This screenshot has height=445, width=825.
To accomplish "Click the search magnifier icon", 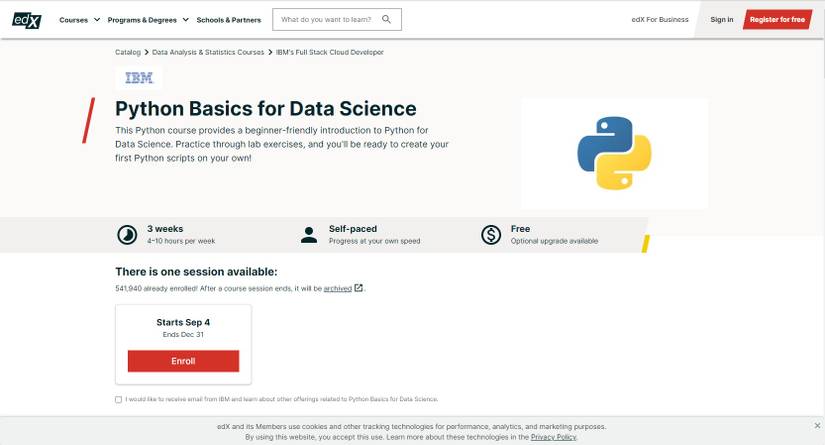I will (388, 19).
